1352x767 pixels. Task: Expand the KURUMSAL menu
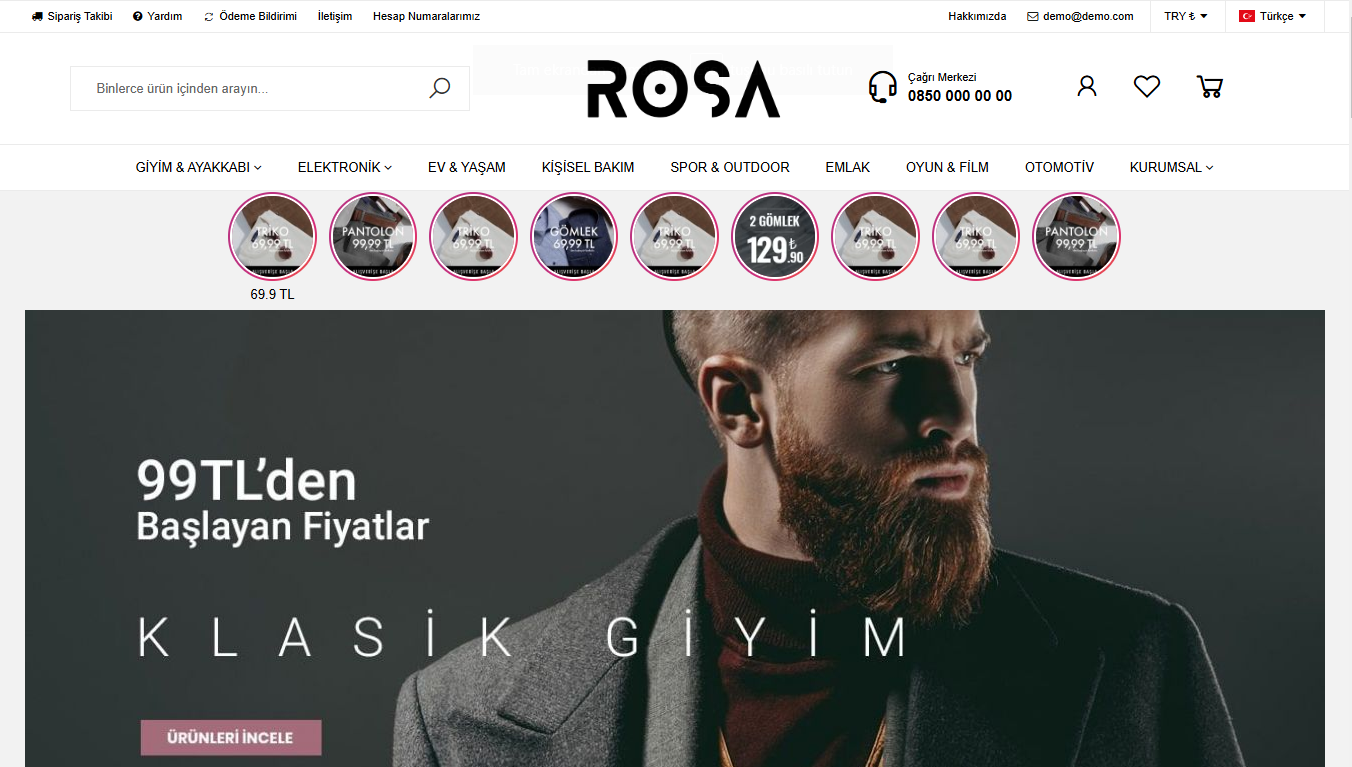click(x=1172, y=167)
